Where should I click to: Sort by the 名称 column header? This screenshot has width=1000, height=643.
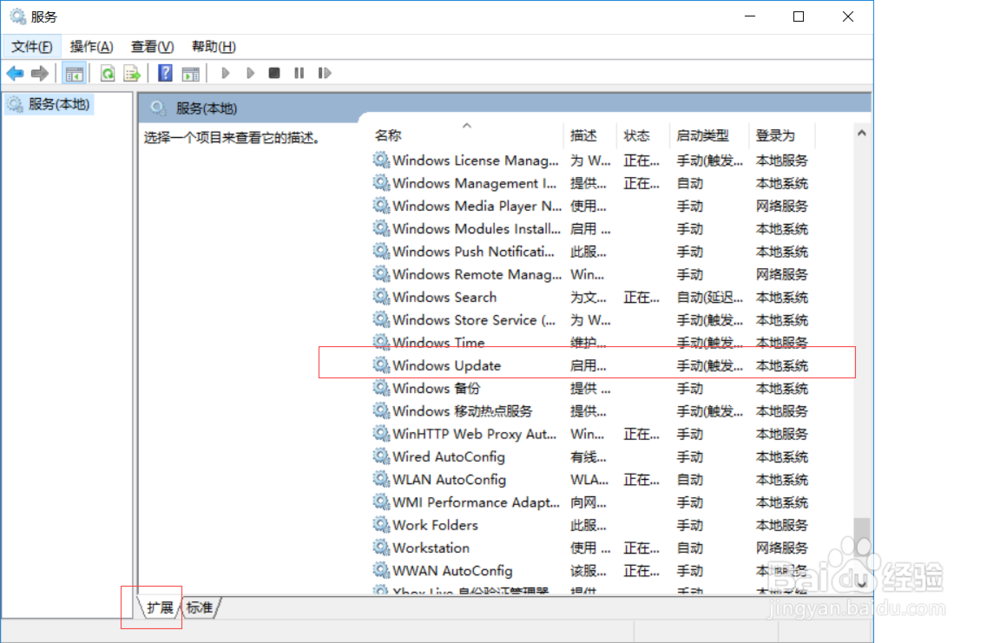click(x=468, y=135)
